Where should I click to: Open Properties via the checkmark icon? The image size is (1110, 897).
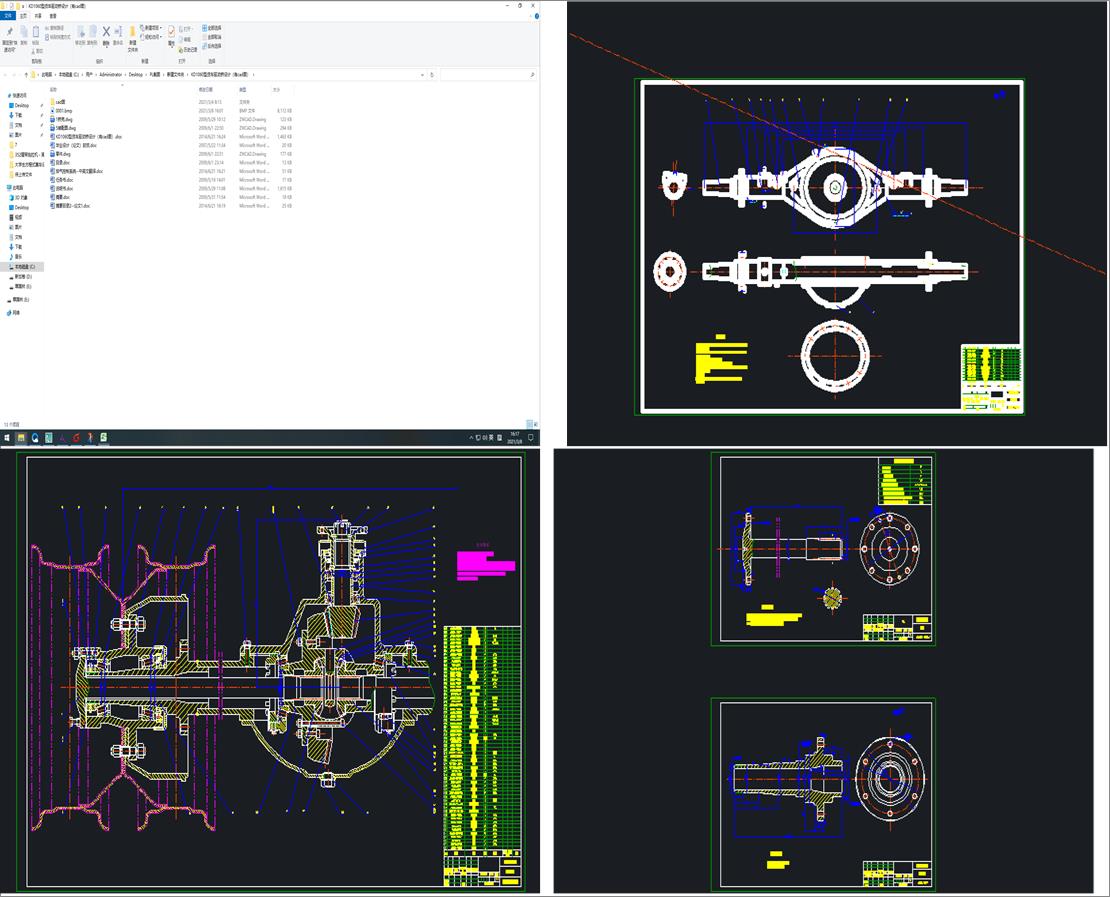pyautogui.click(x=171, y=33)
